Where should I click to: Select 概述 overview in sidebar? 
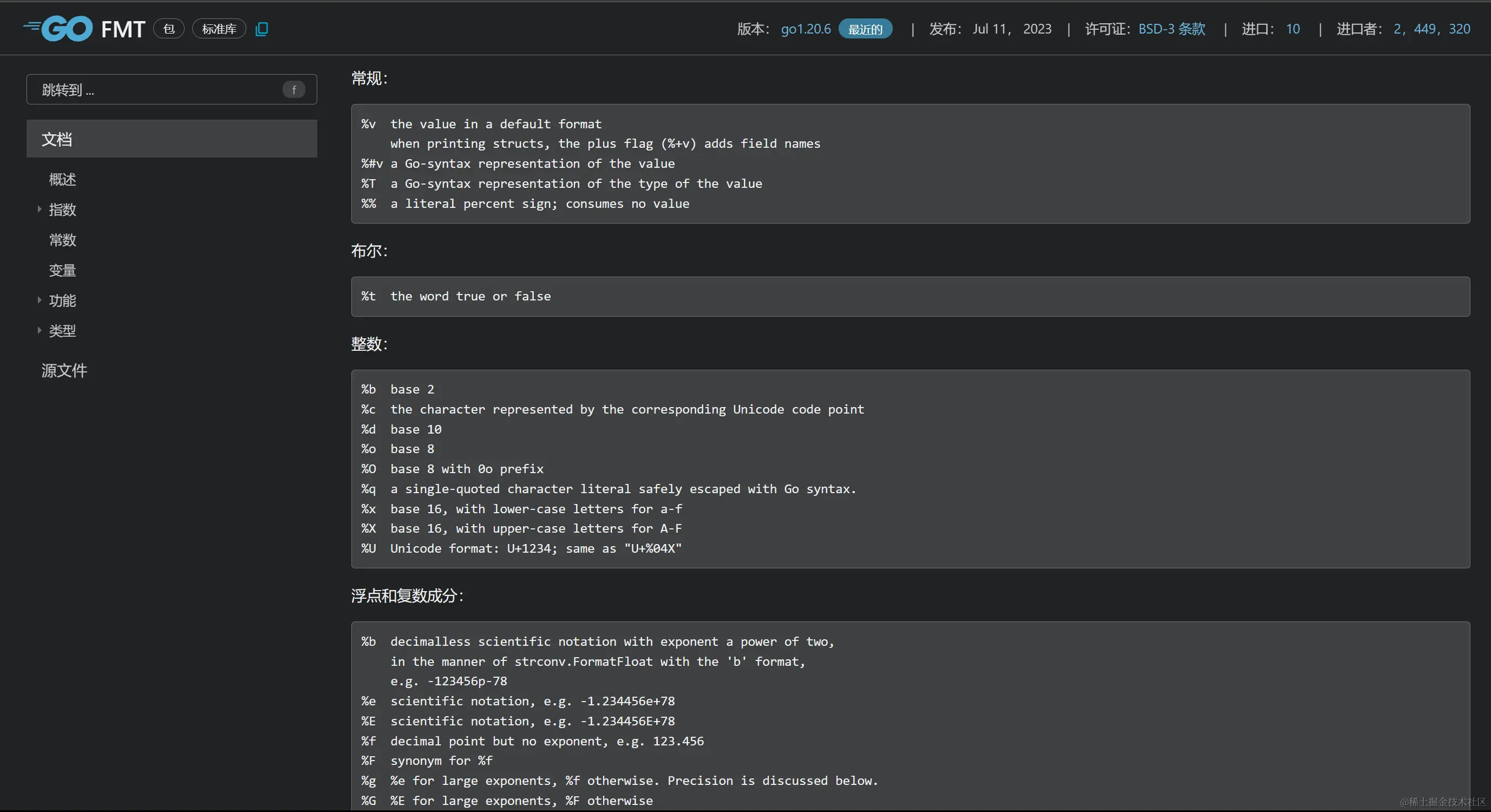click(62, 179)
